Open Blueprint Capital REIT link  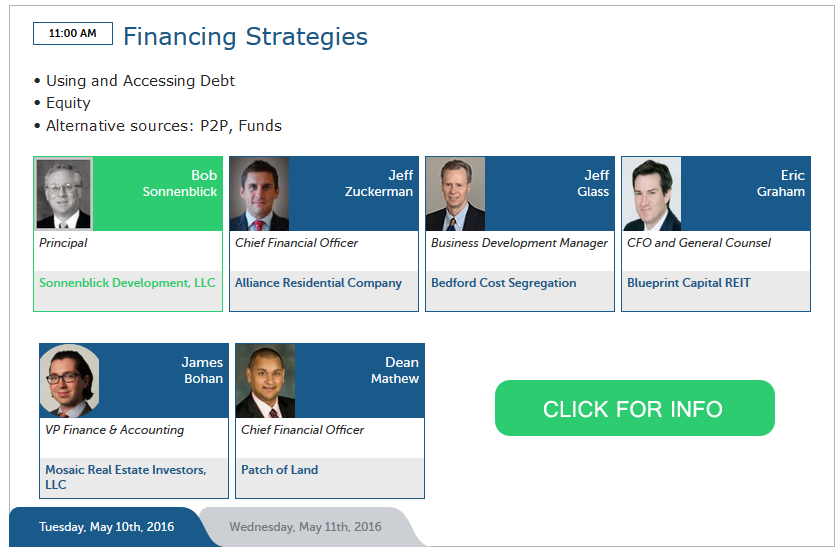point(689,283)
